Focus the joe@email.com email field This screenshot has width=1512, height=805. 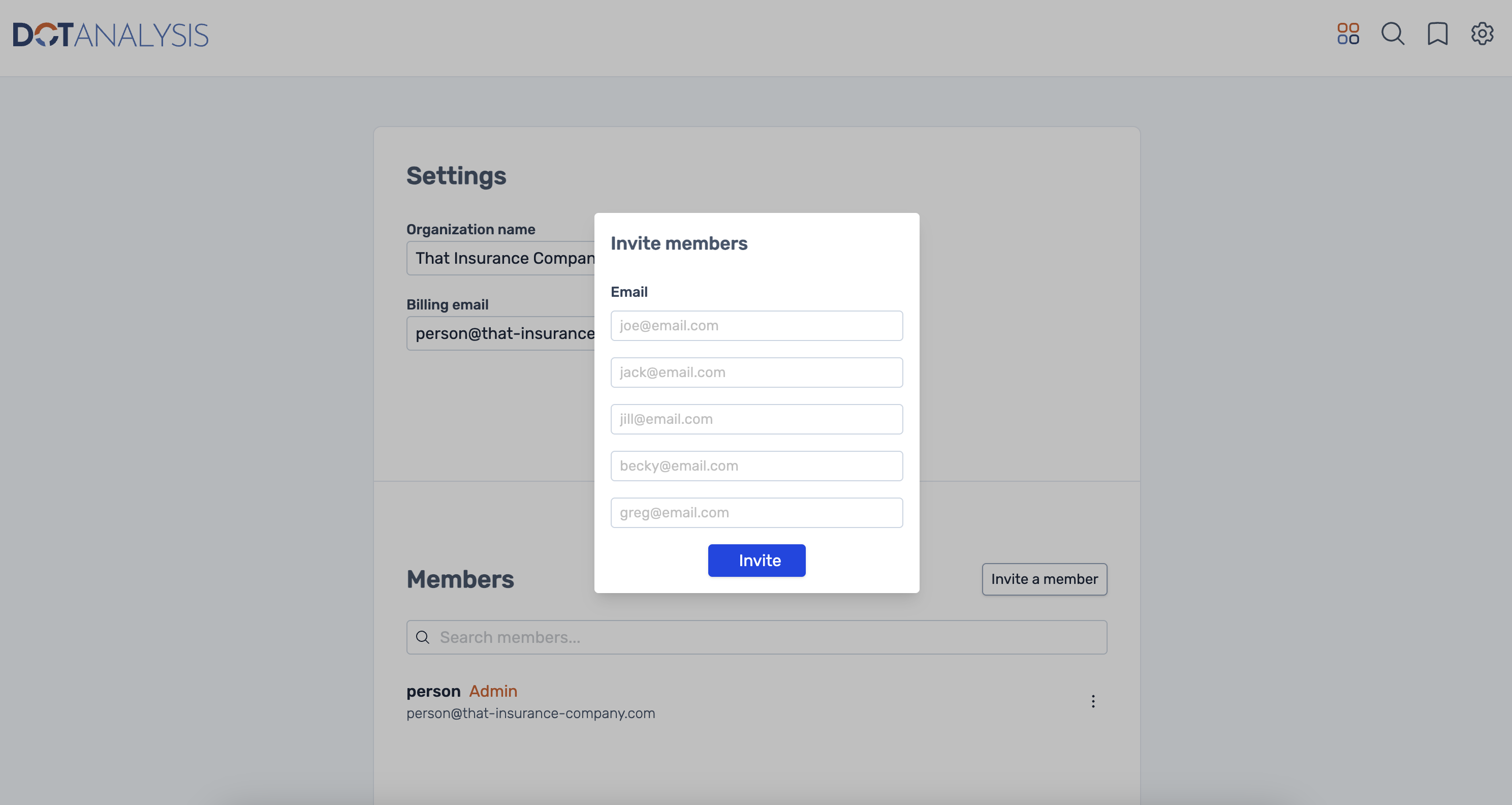[756, 325]
